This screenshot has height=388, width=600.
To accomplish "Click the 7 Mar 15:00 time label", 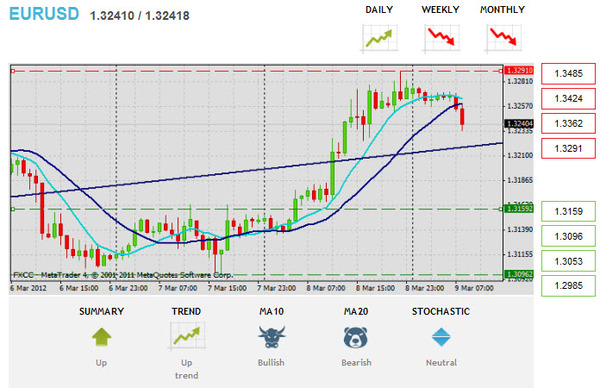I will click(227, 288).
